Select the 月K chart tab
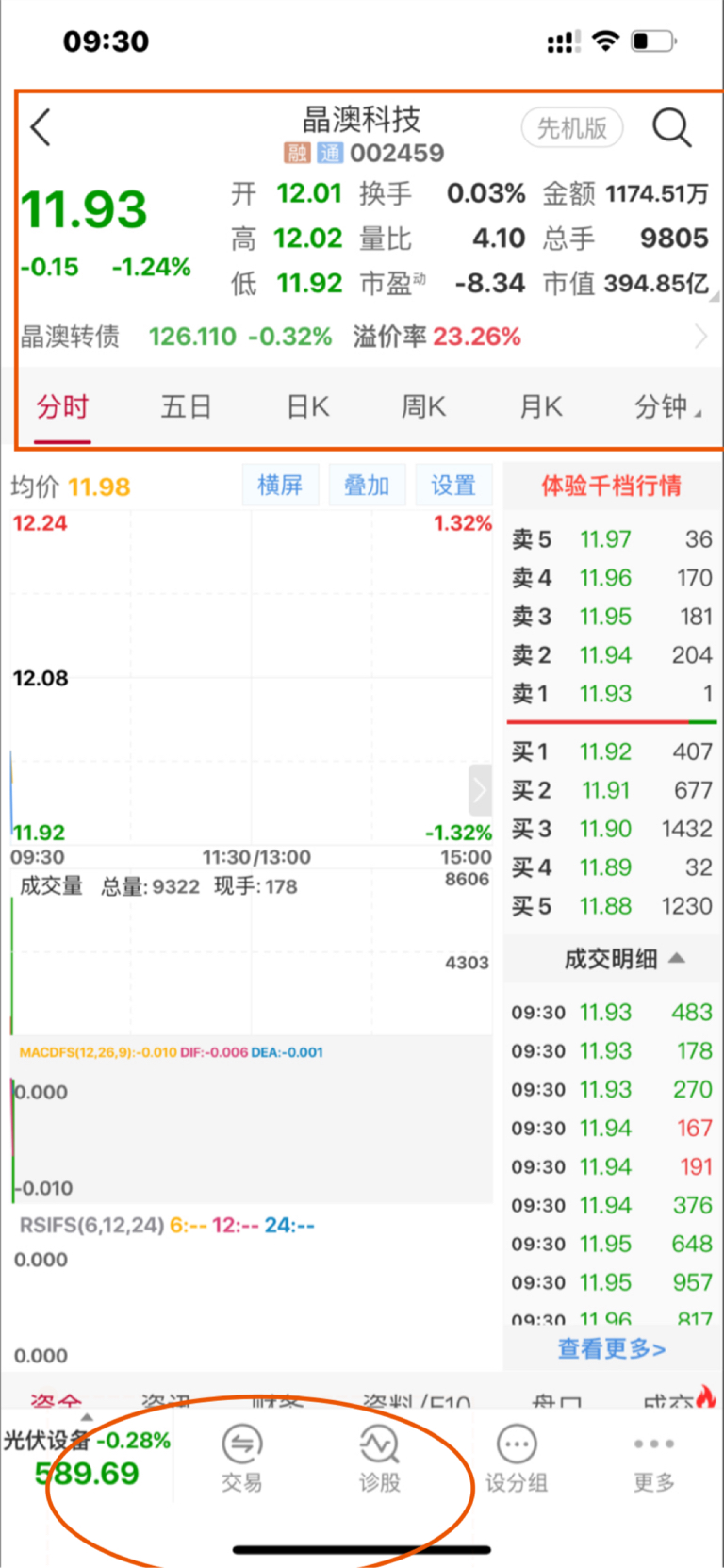This screenshot has height=1568, width=724. point(541,407)
